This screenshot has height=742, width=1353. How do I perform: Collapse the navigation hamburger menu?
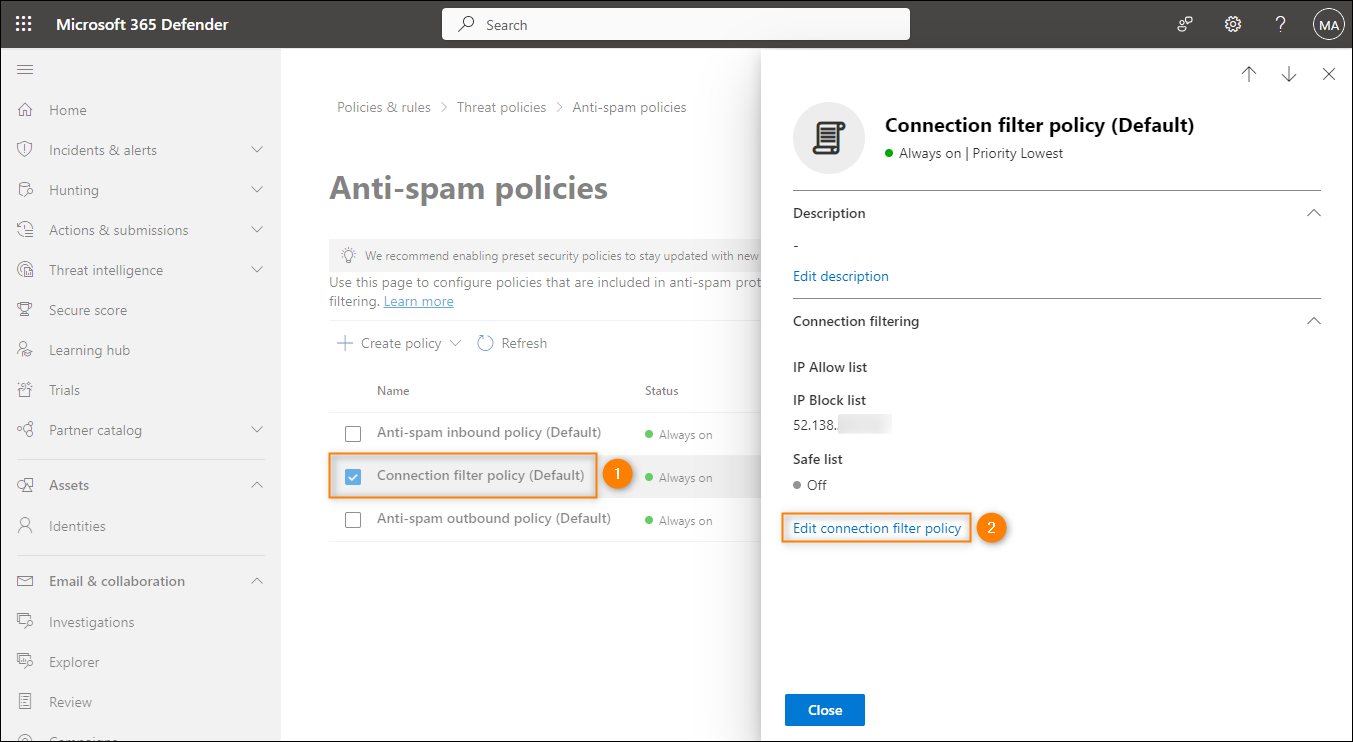tap(25, 69)
